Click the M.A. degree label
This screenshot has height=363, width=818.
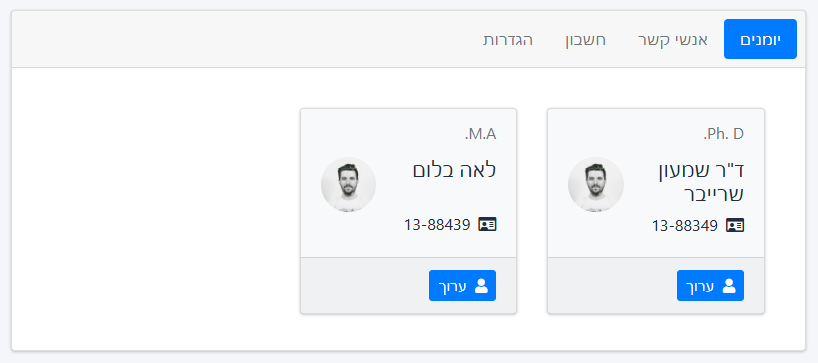tap(480, 134)
